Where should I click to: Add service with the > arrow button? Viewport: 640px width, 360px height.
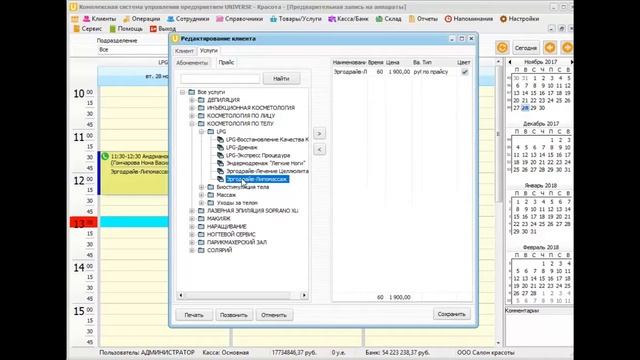point(320,133)
